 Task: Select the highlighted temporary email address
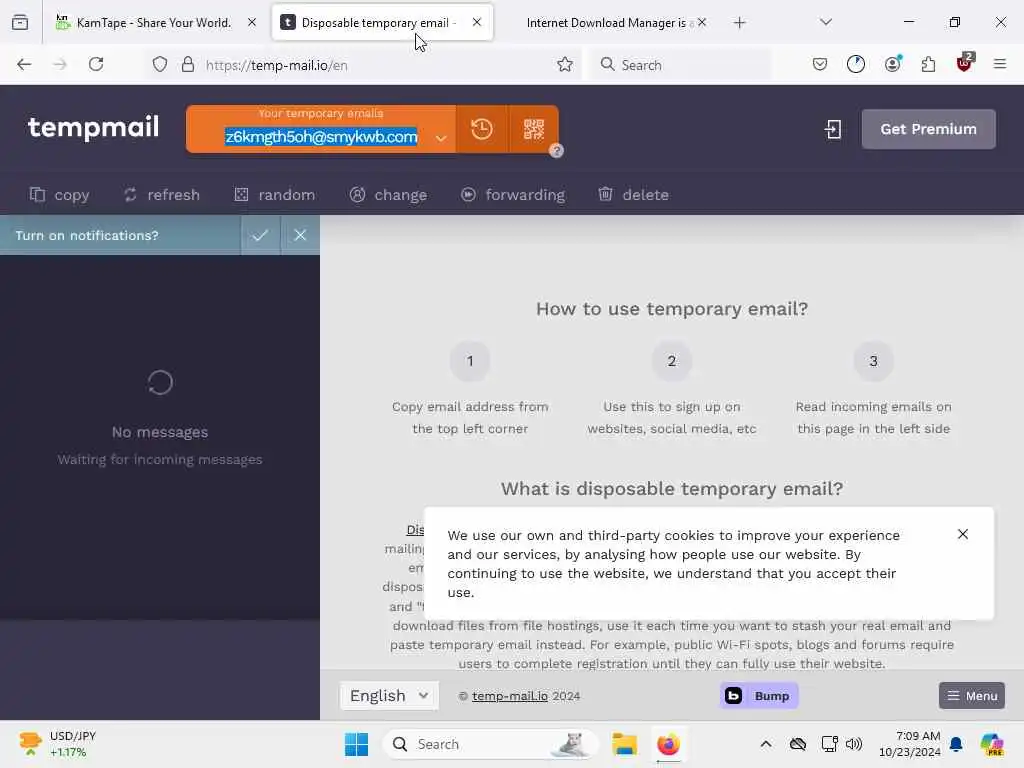[x=321, y=136]
